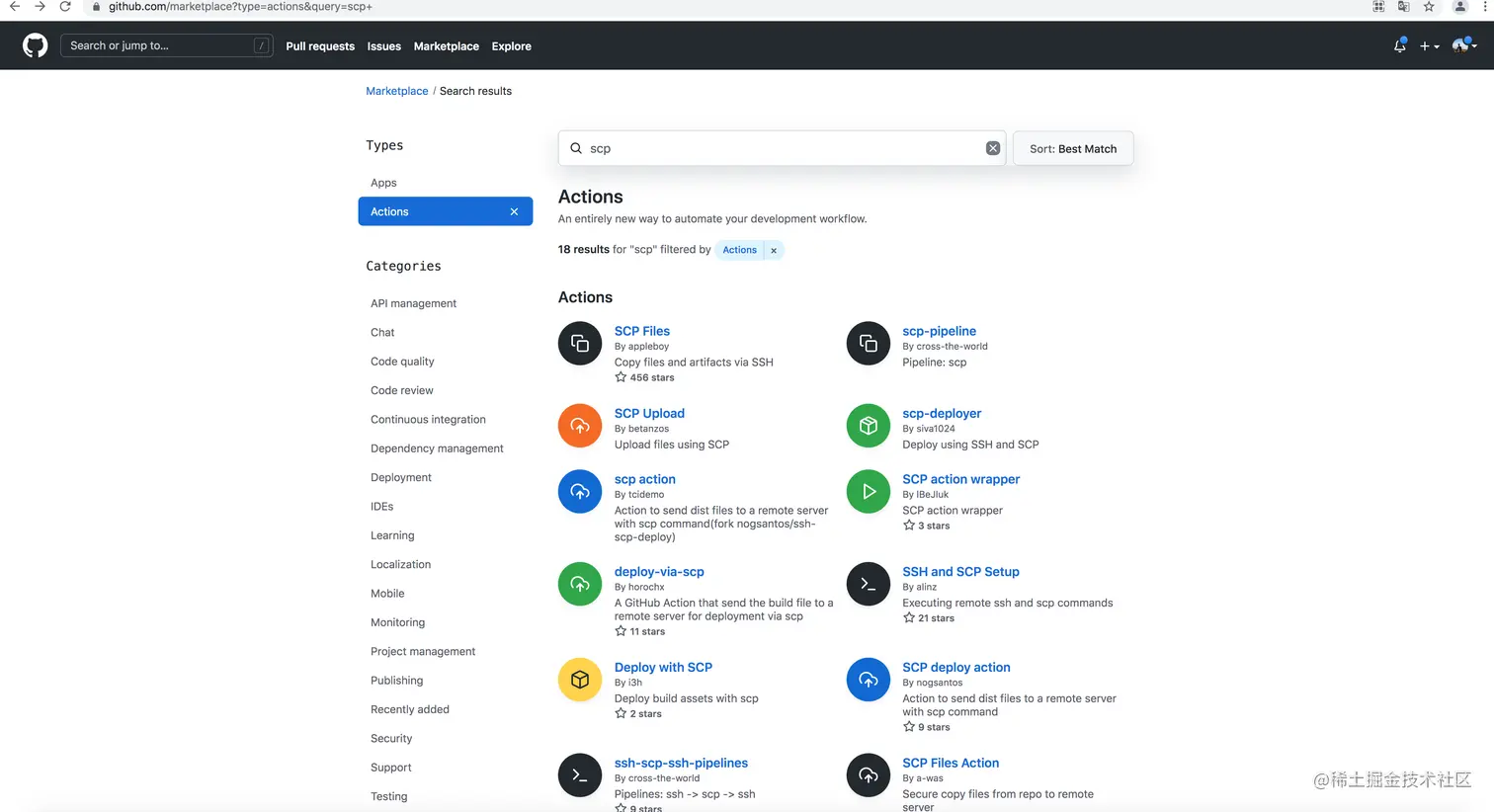Select the Apps type filter
The height and width of the screenshot is (812, 1494).
click(x=383, y=183)
